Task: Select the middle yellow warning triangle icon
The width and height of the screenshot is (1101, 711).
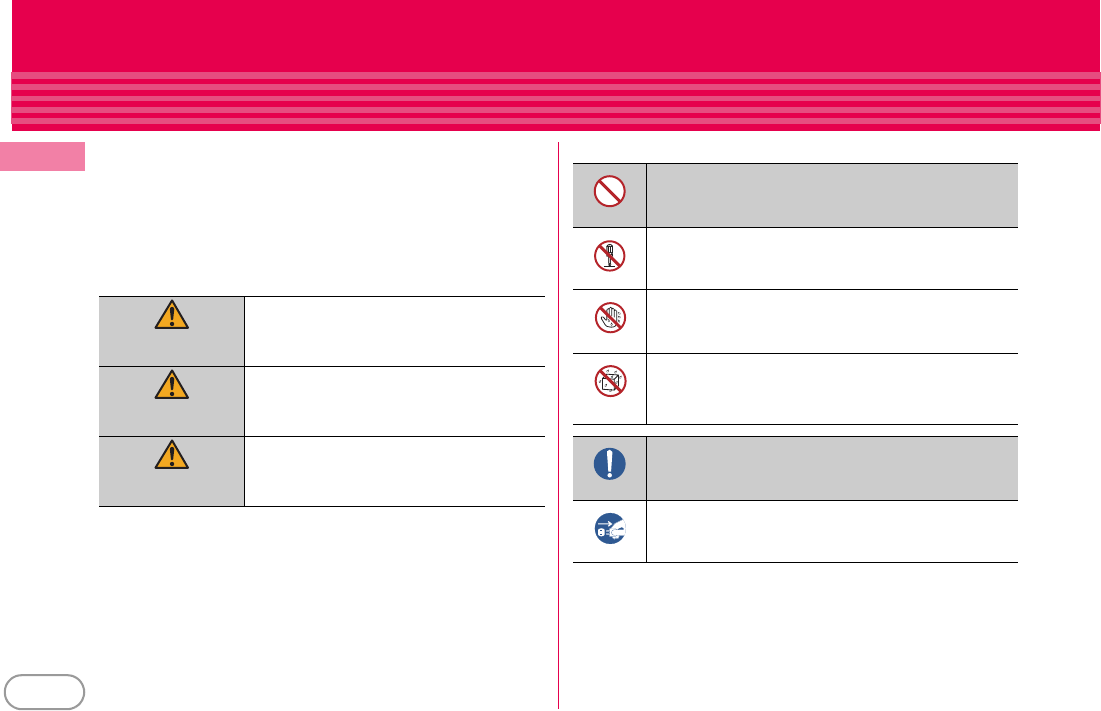Action: pyautogui.click(x=171, y=385)
